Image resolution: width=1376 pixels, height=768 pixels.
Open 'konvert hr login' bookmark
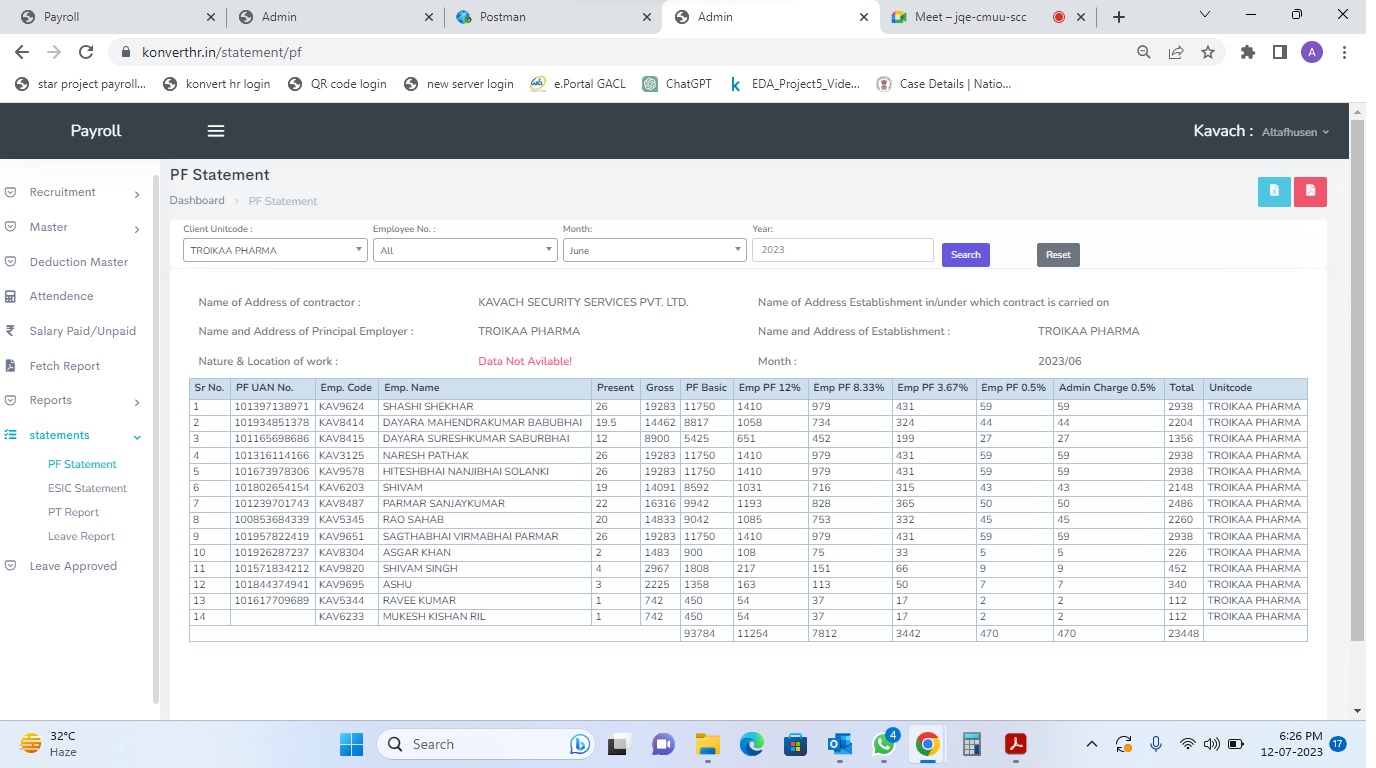(x=217, y=84)
